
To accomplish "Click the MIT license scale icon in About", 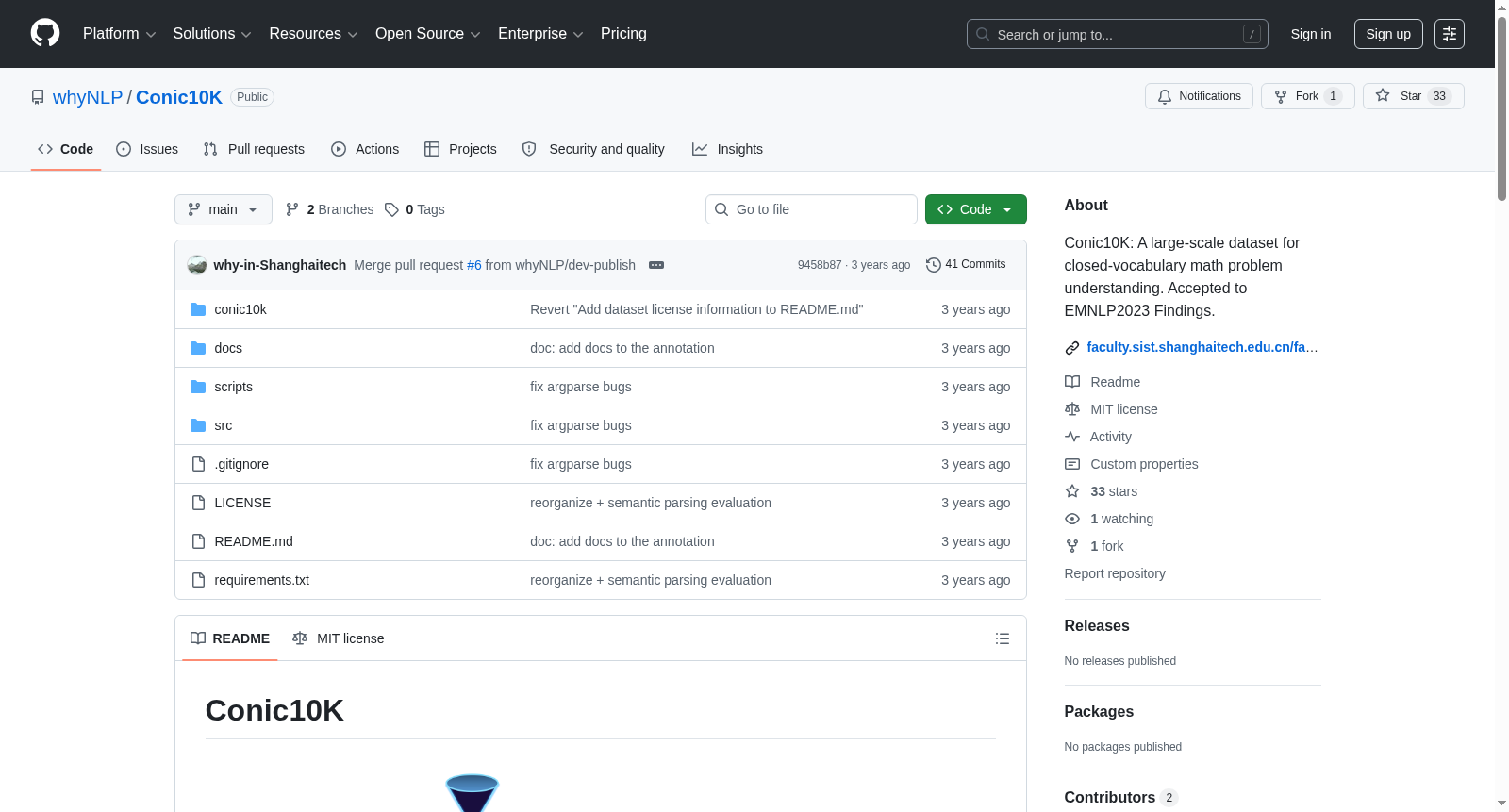I will point(1072,409).
